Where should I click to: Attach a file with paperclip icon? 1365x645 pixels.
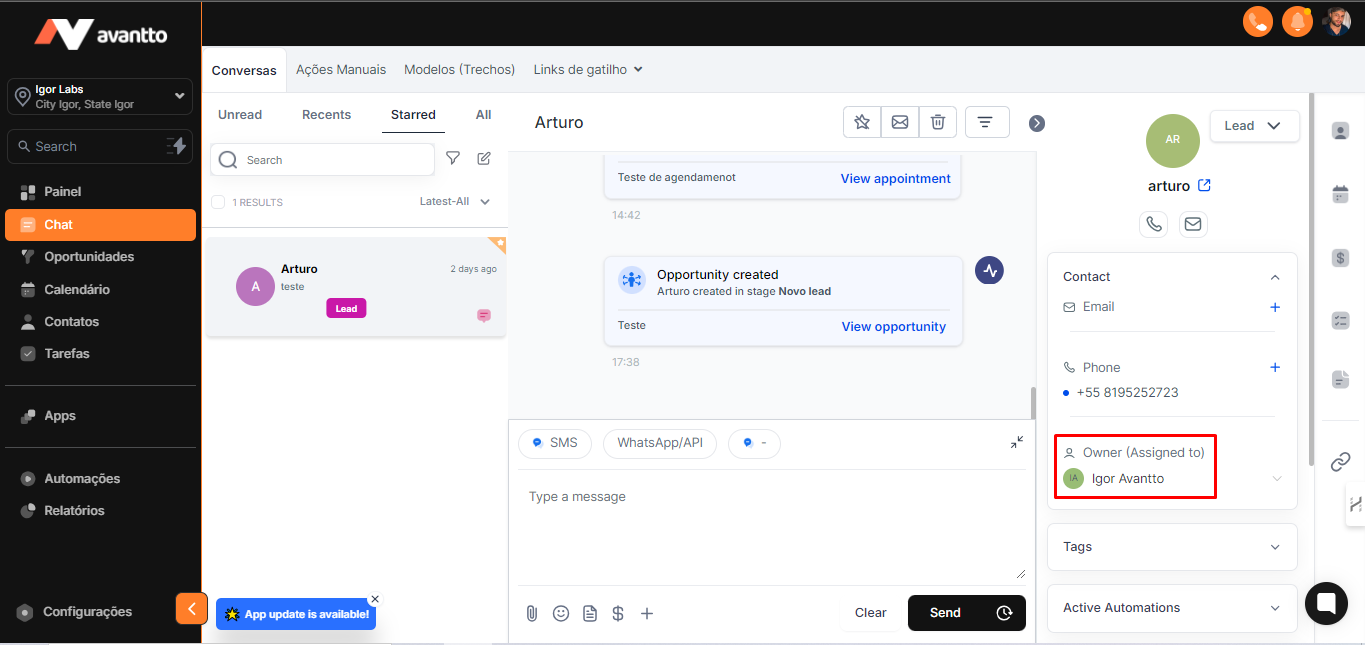click(x=532, y=613)
